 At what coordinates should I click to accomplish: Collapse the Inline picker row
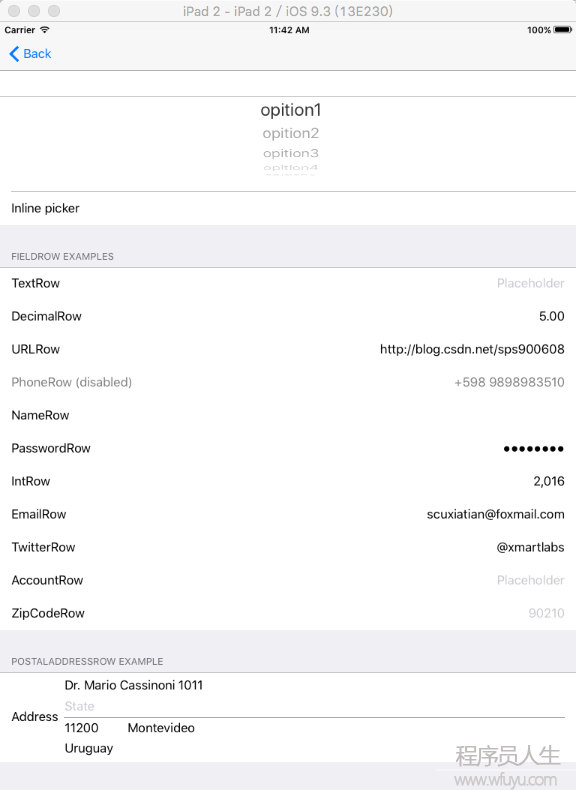pyautogui.click(x=288, y=208)
